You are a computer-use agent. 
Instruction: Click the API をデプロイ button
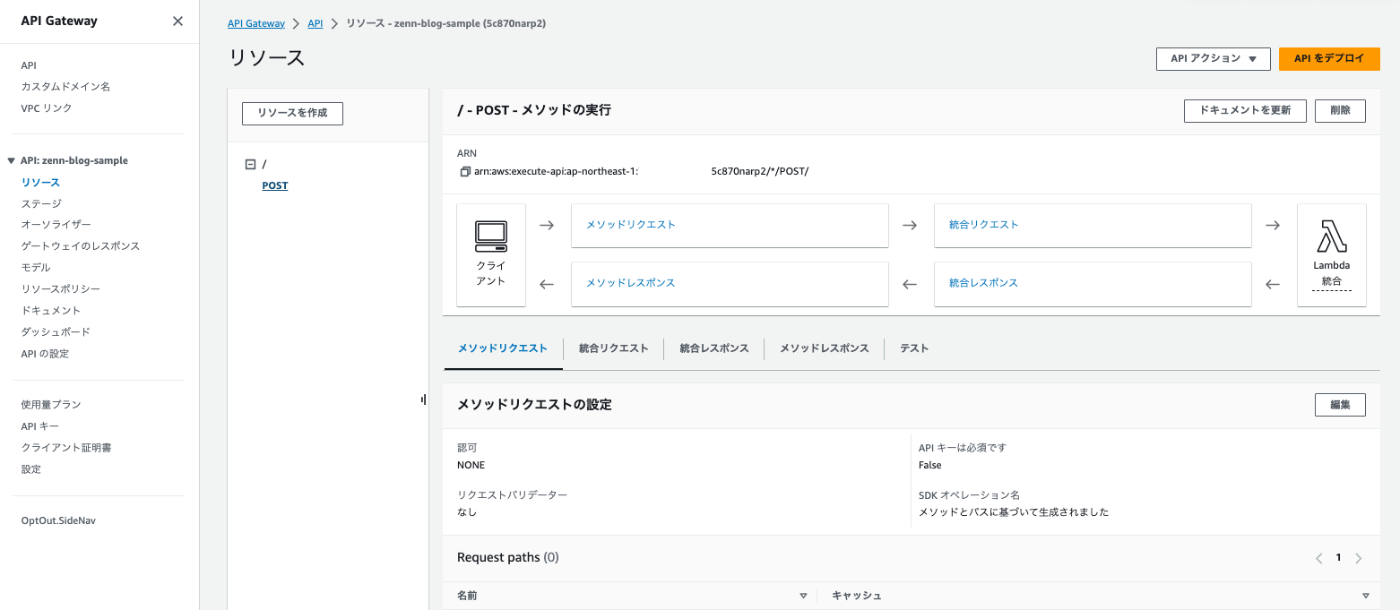(x=1329, y=59)
